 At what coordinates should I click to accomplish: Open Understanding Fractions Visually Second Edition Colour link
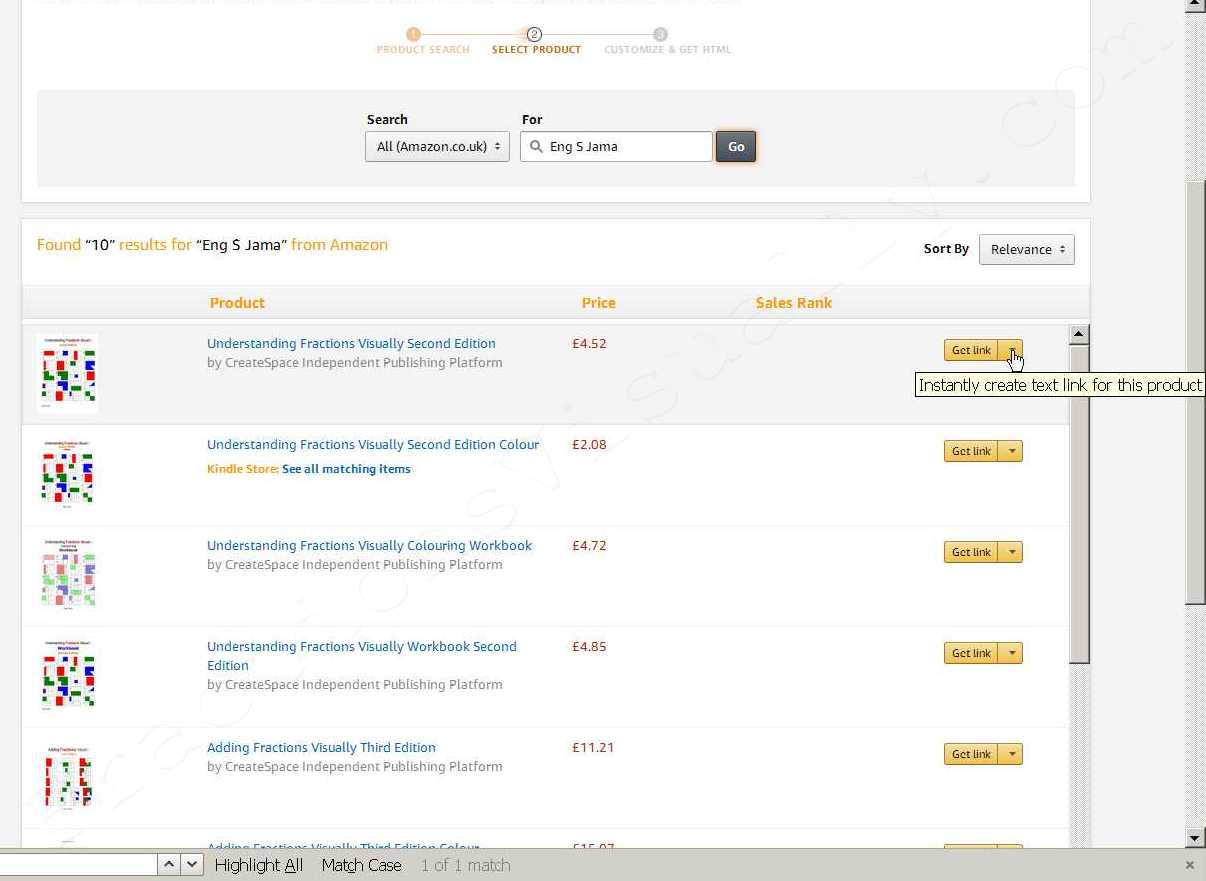(373, 444)
